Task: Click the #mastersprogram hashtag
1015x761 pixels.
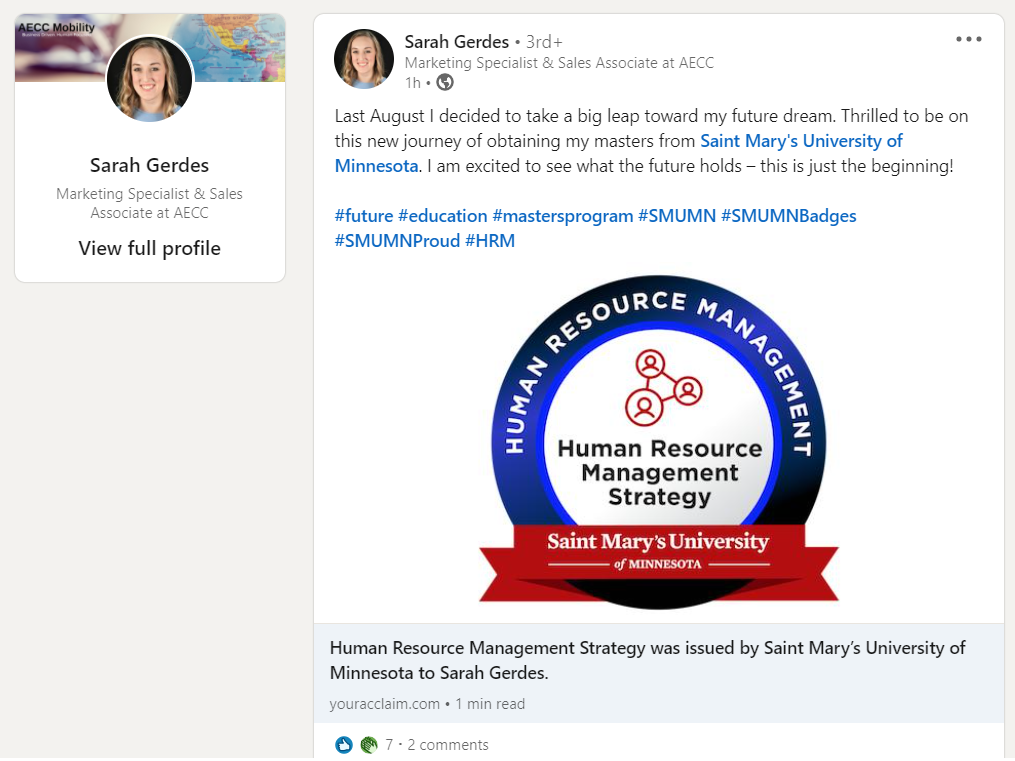Action: (x=563, y=216)
